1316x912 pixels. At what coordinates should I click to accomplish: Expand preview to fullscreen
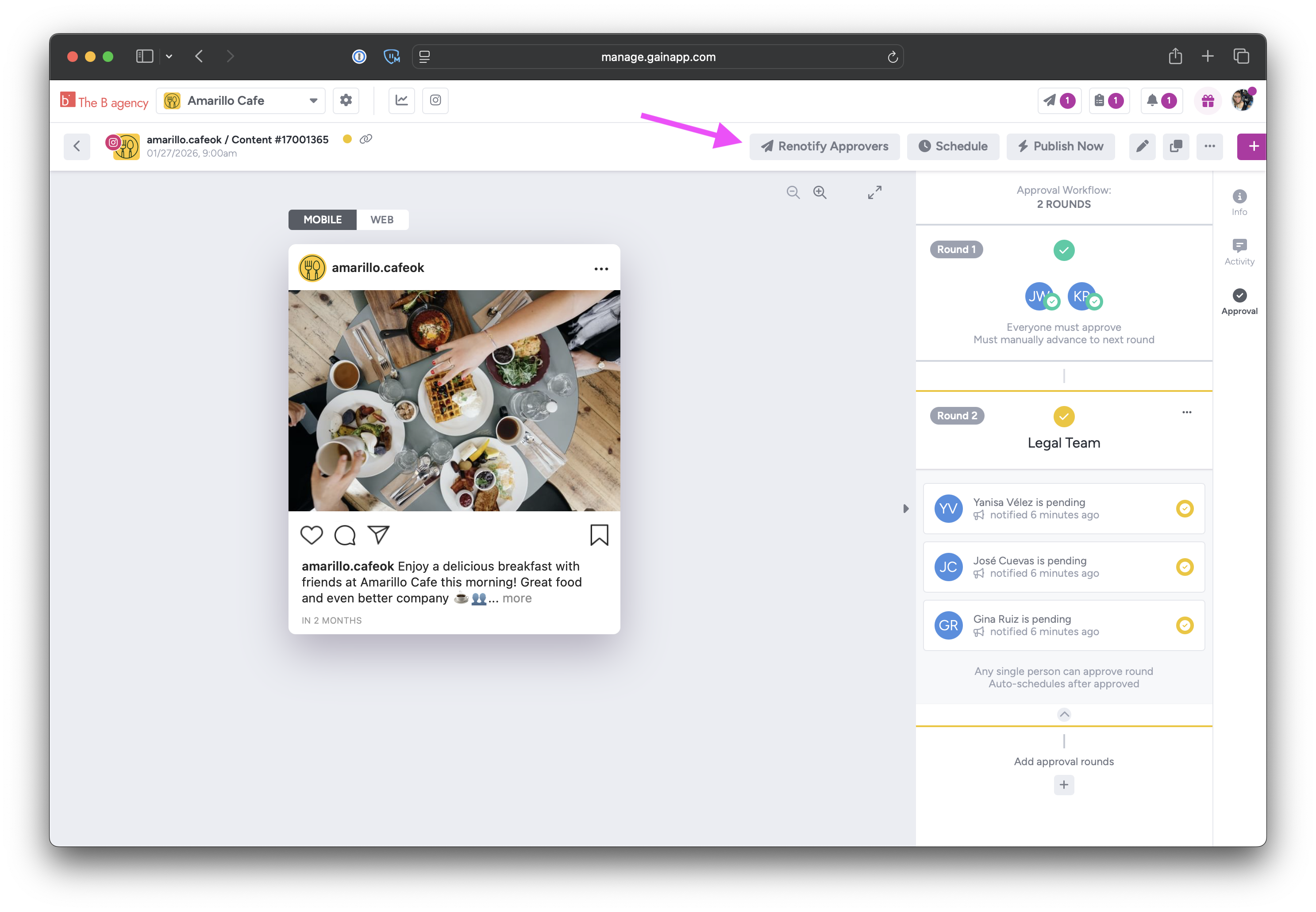coord(874,192)
